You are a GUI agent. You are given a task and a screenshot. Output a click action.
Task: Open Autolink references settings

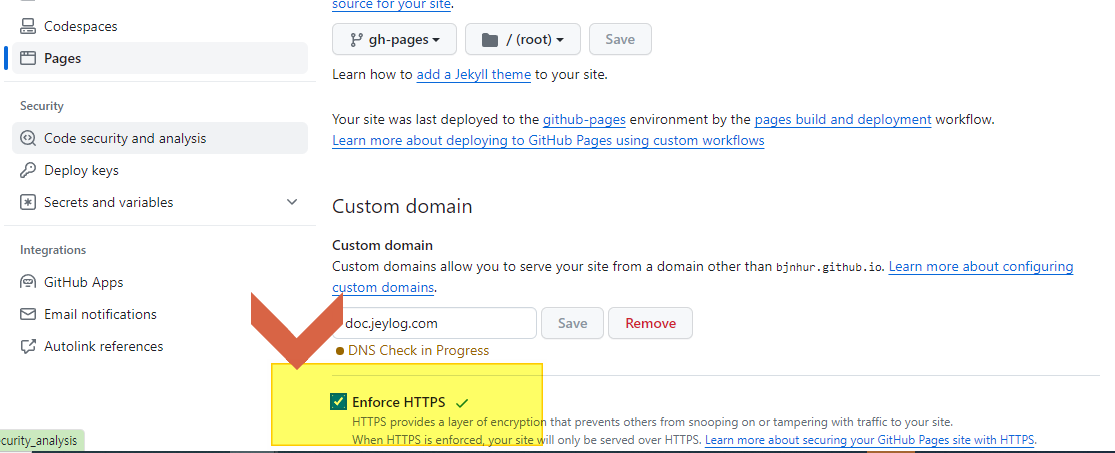click(x=160, y=346)
